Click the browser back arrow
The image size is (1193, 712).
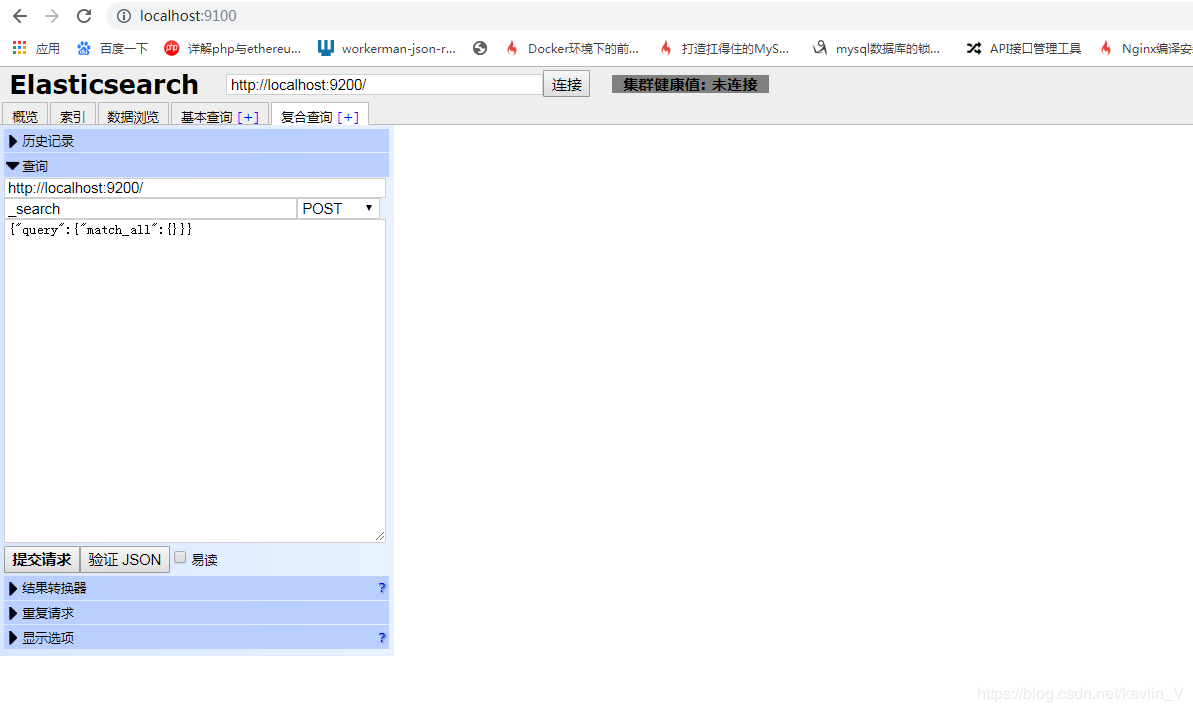[x=20, y=15]
